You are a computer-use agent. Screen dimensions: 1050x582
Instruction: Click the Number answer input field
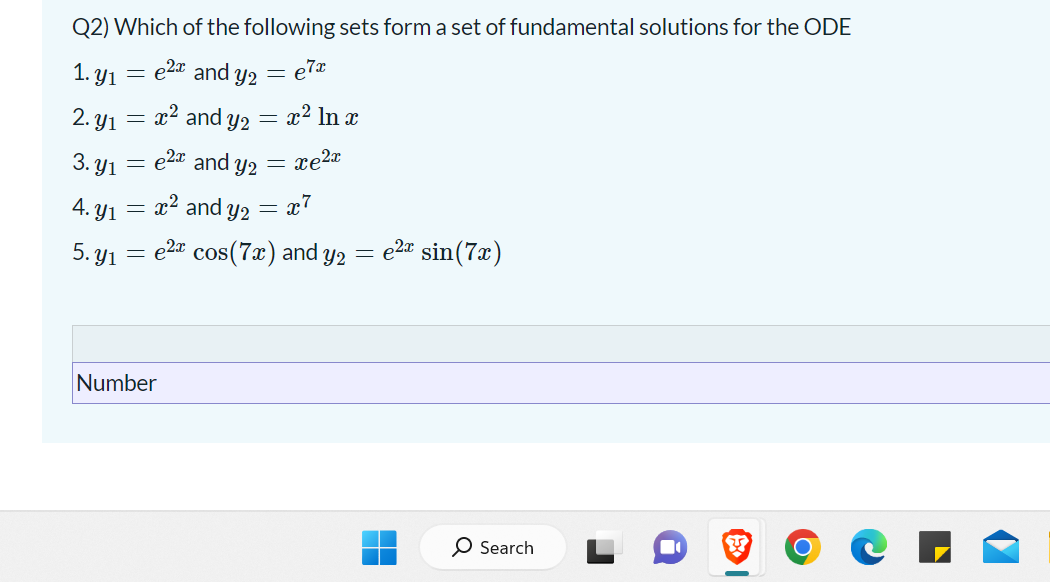pyautogui.click(x=400, y=383)
